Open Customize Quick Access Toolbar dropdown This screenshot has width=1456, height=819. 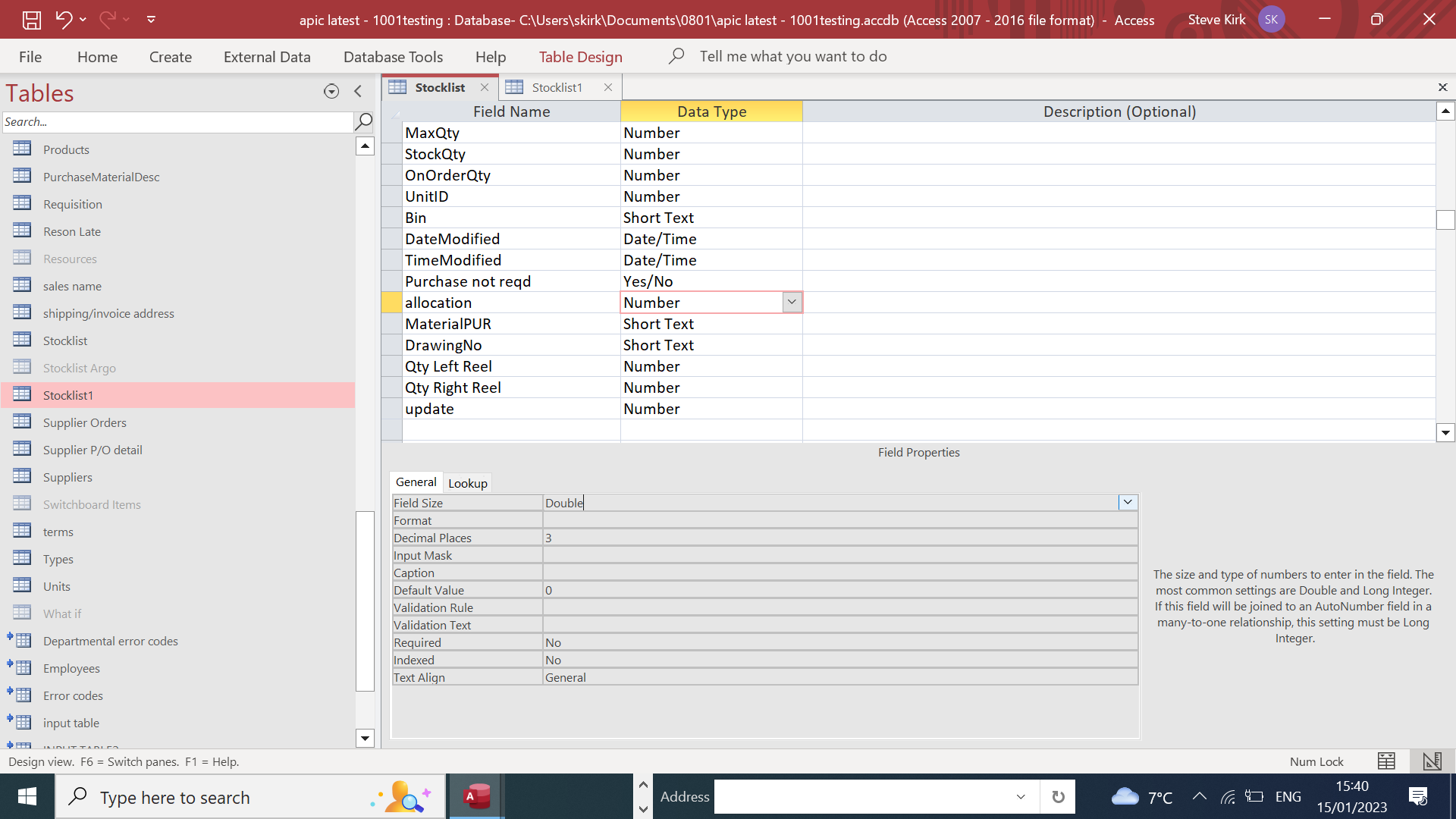point(151,20)
